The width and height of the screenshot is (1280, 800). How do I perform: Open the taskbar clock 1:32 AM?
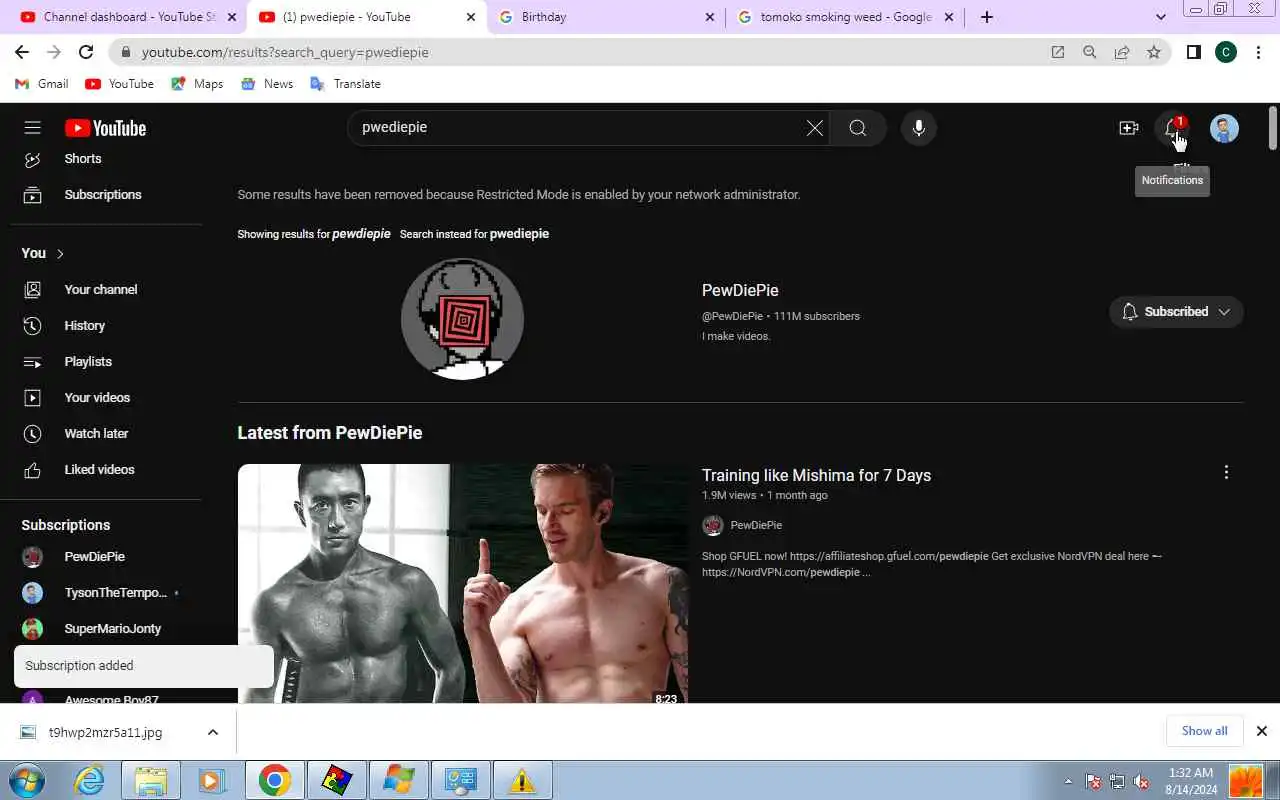pos(1190,781)
